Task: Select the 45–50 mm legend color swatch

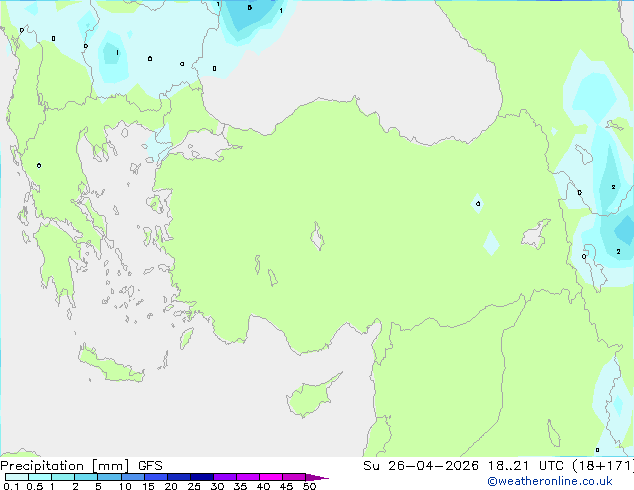Action: pos(294,477)
